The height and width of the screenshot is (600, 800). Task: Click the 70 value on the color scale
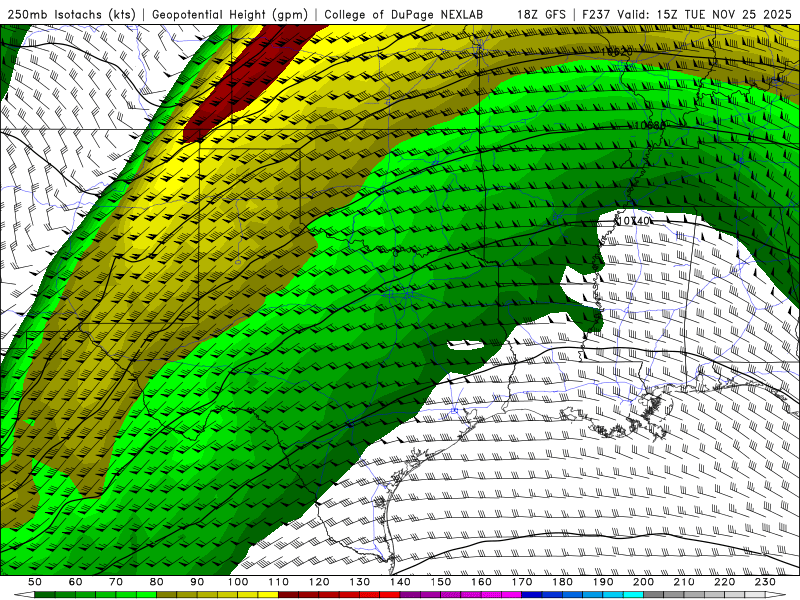point(116,582)
